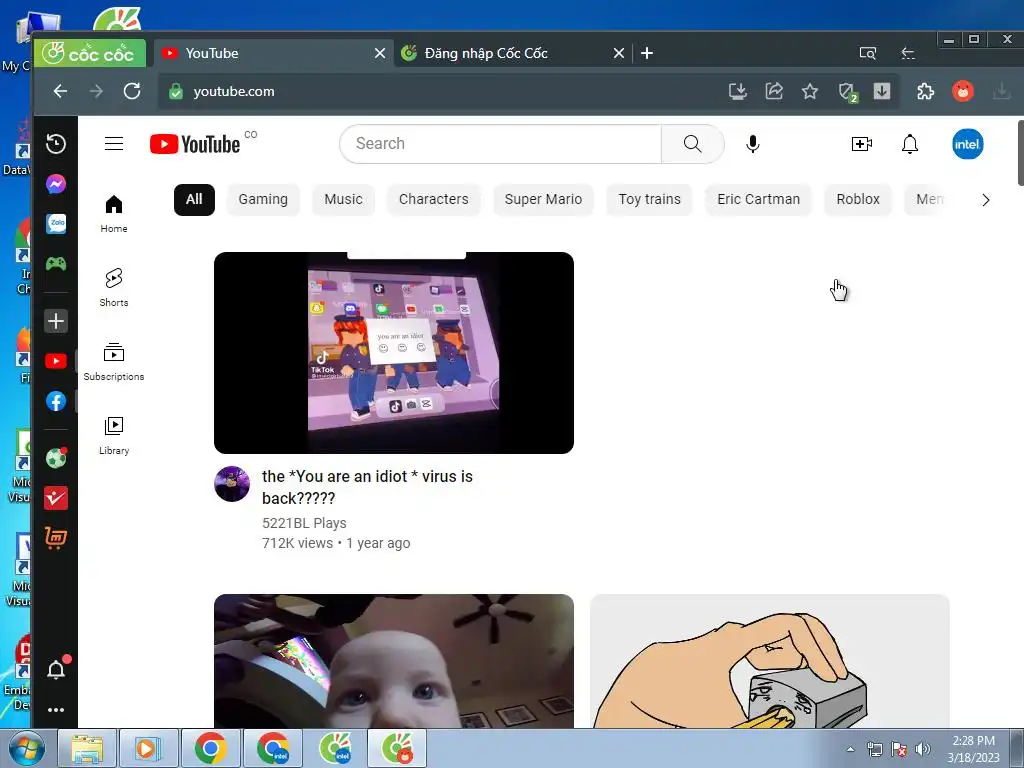The image size is (1024, 768).
Task: Show more filter chips with right arrow
Action: pyautogui.click(x=986, y=200)
